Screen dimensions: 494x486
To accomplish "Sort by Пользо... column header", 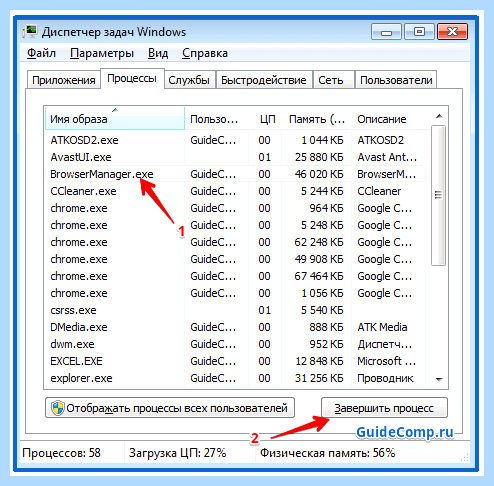I will click(x=217, y=119).
